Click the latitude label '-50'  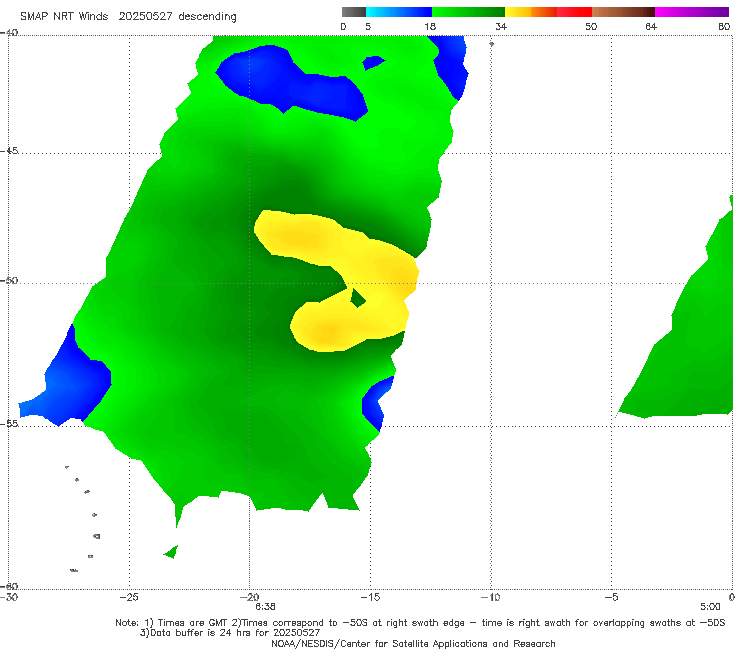point(9,280)
